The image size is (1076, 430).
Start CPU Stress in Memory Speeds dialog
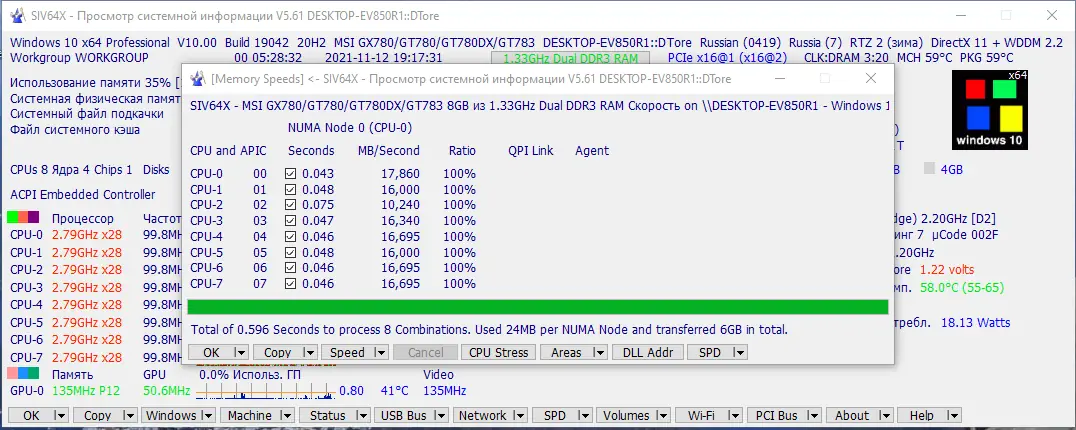[x=498, y=353]
